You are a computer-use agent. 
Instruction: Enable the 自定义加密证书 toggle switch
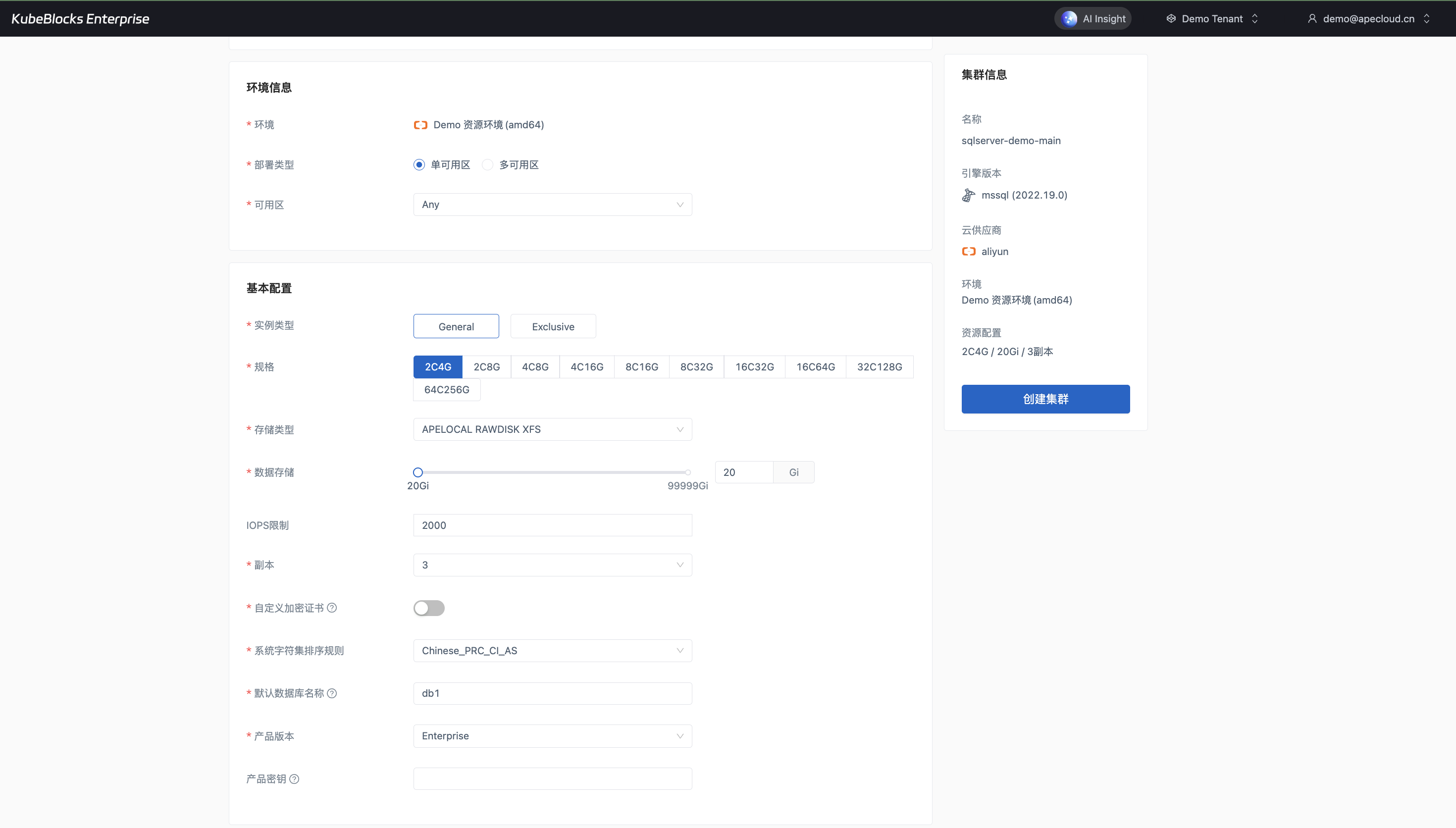pos(429,608)
